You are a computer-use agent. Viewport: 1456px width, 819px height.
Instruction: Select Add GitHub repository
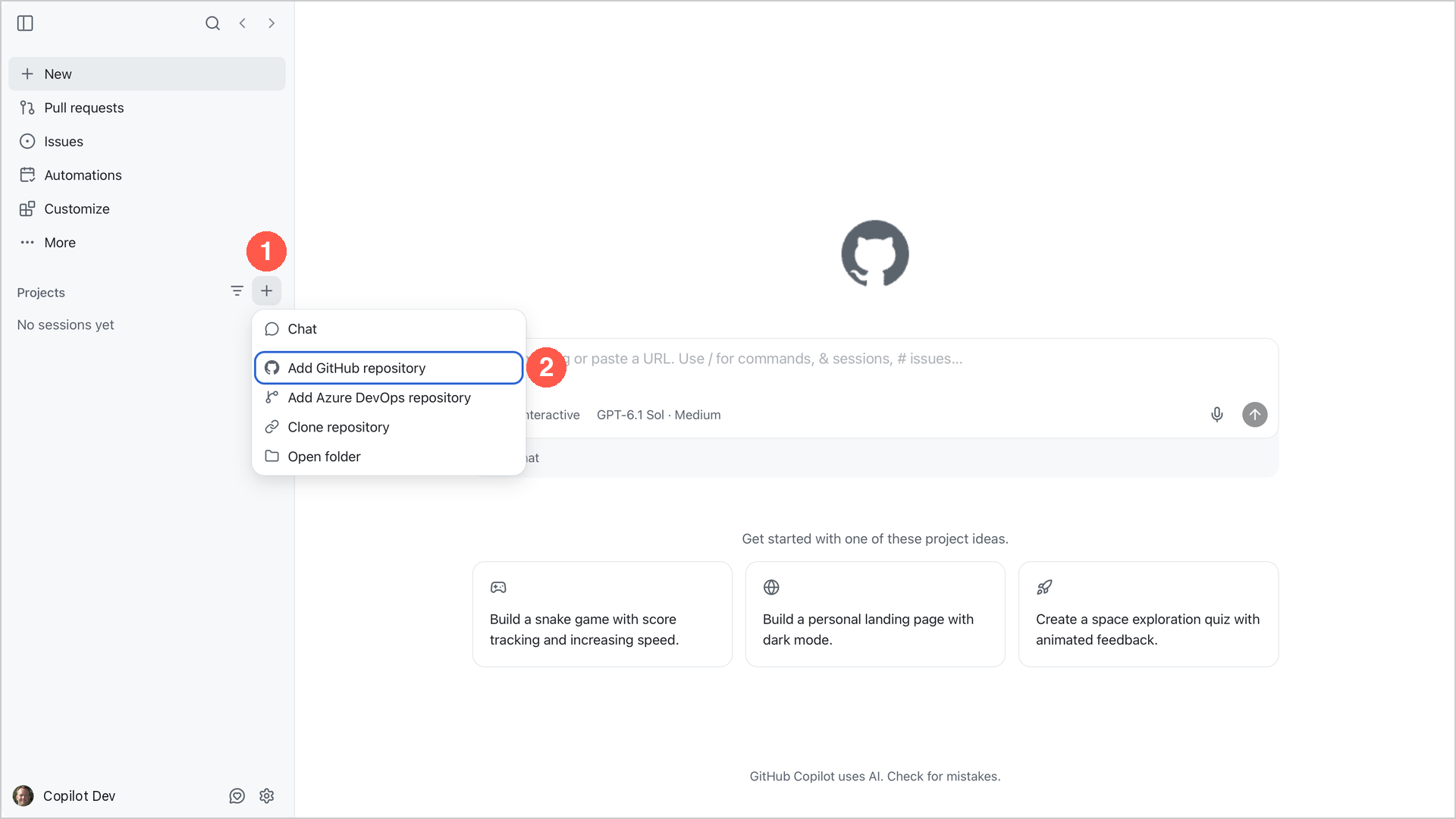coord(389,368)
